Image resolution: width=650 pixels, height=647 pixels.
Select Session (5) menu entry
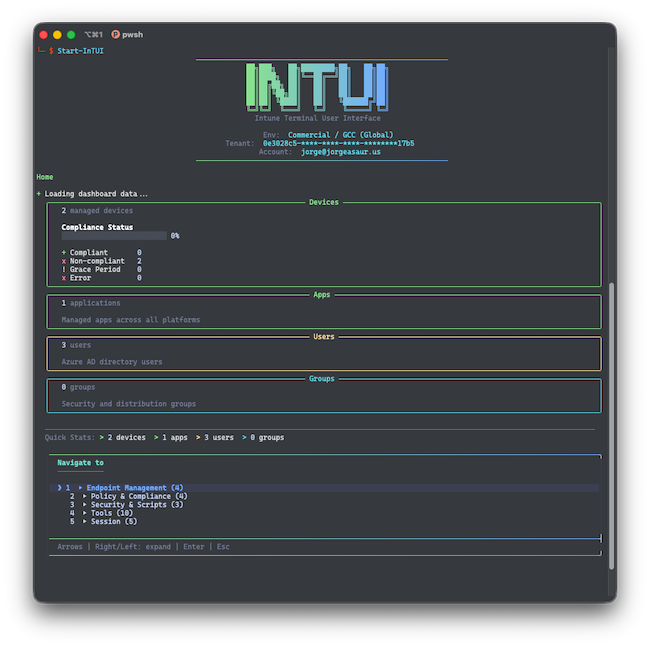click(x=114, y=521)
